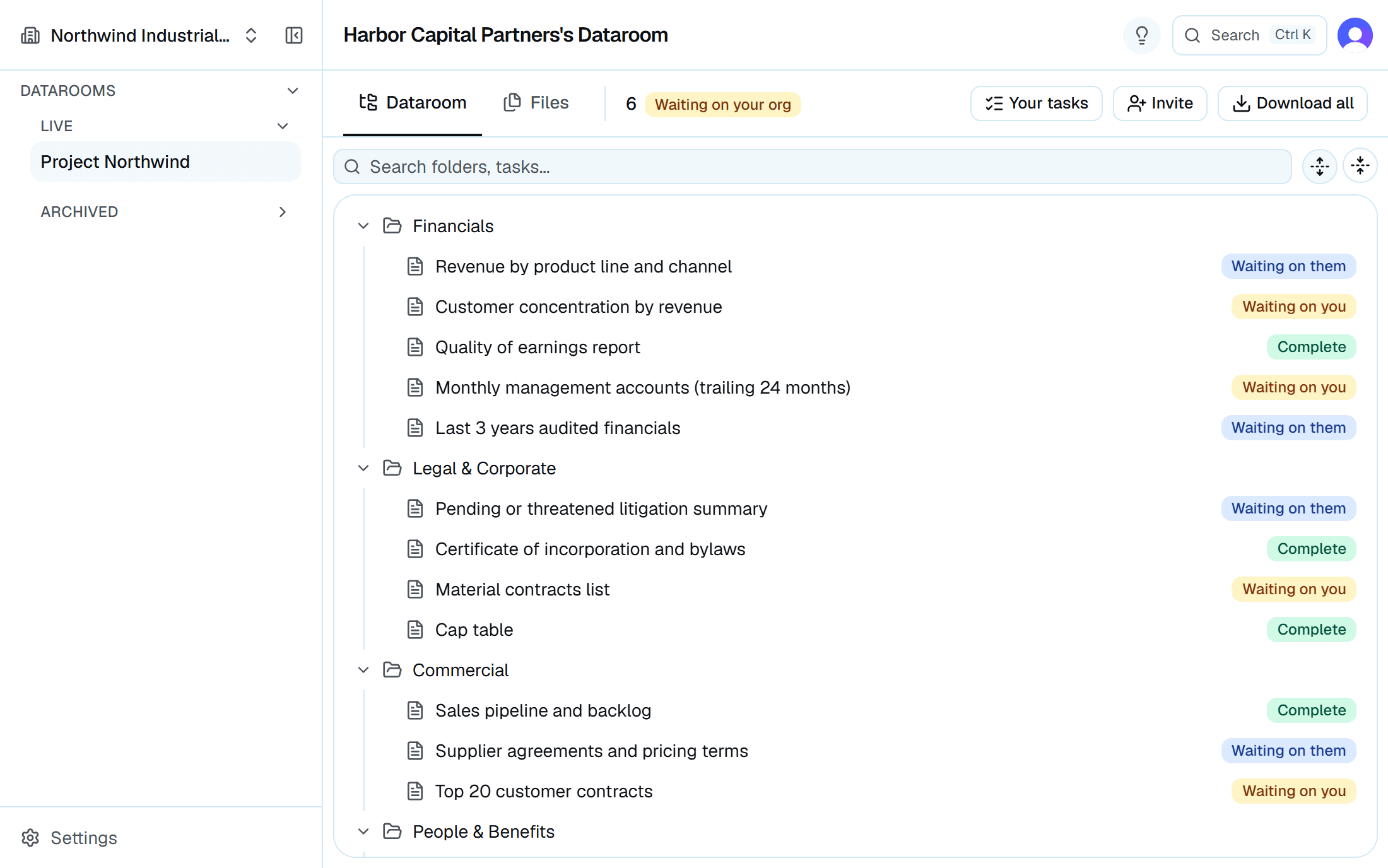Viewport: 1388px width, 868px height.
Task: Collapse the Commercial folder chevron
Action: [x=363, y=670]
